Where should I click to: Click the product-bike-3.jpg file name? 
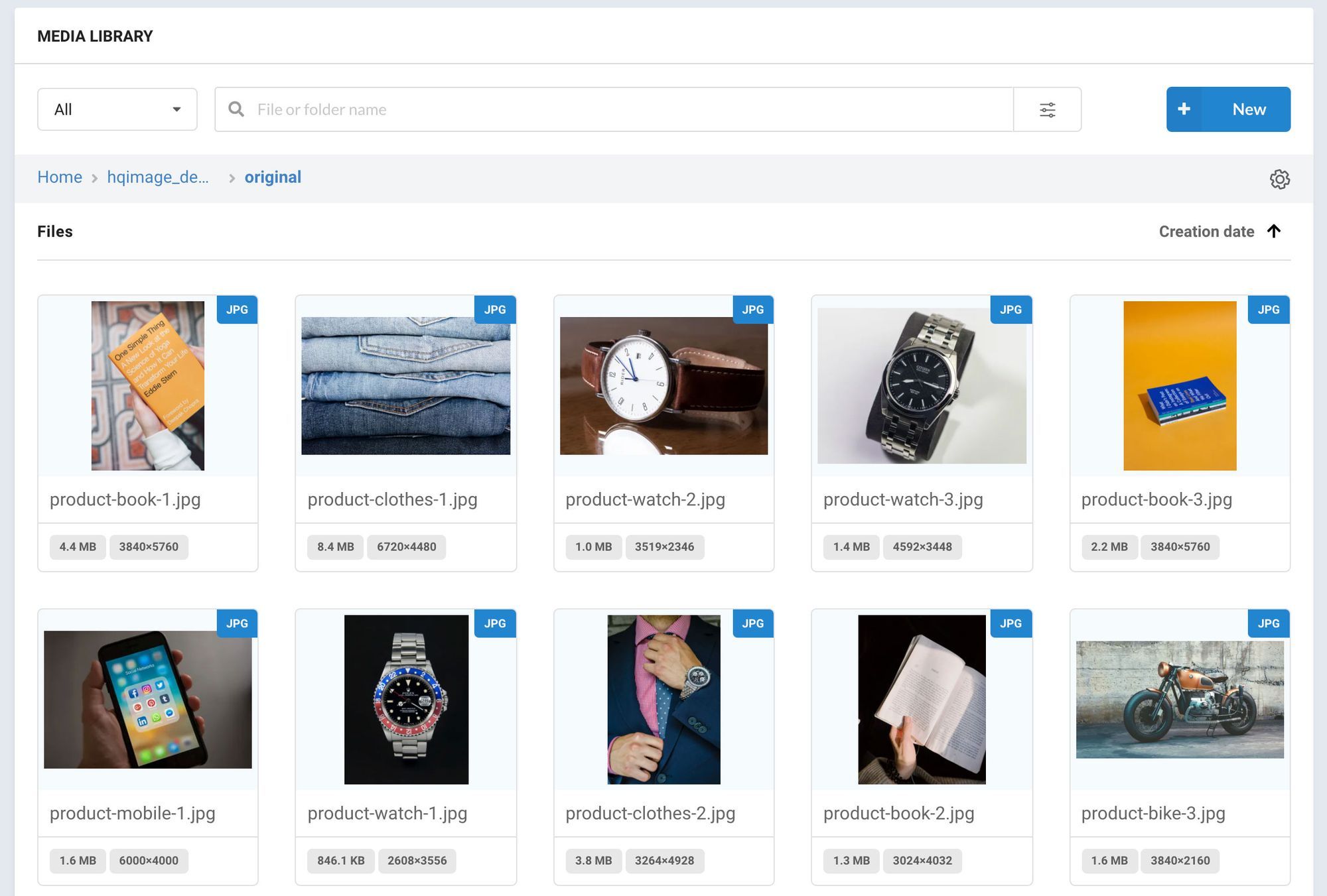point(1153,813)
